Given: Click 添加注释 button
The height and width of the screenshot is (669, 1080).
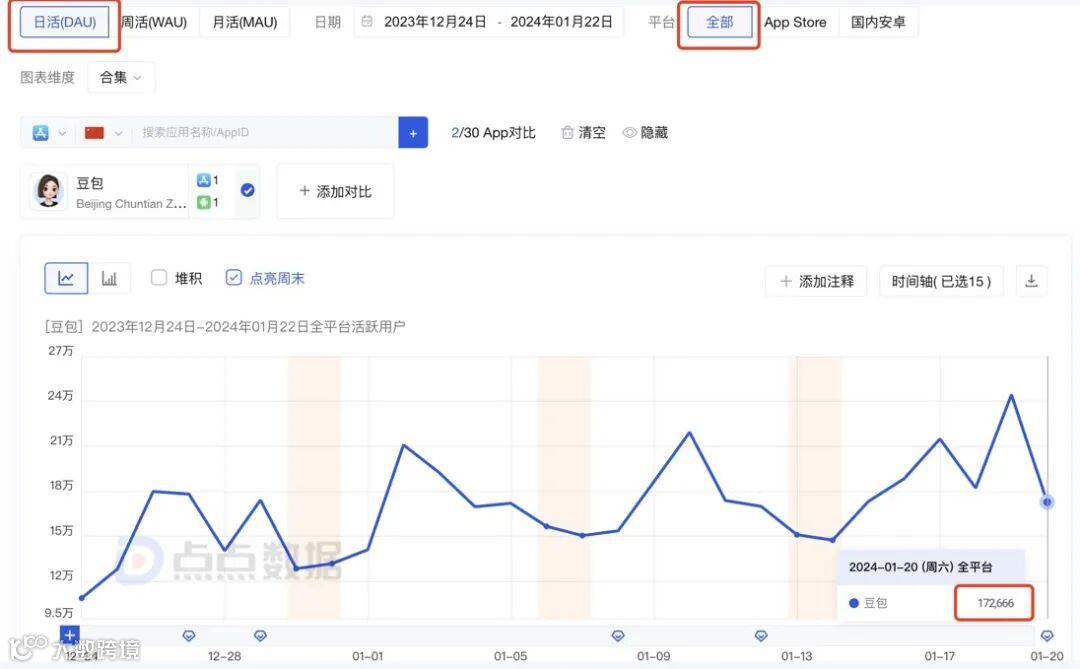Looking at the screenshot, I should coord(816,281).
